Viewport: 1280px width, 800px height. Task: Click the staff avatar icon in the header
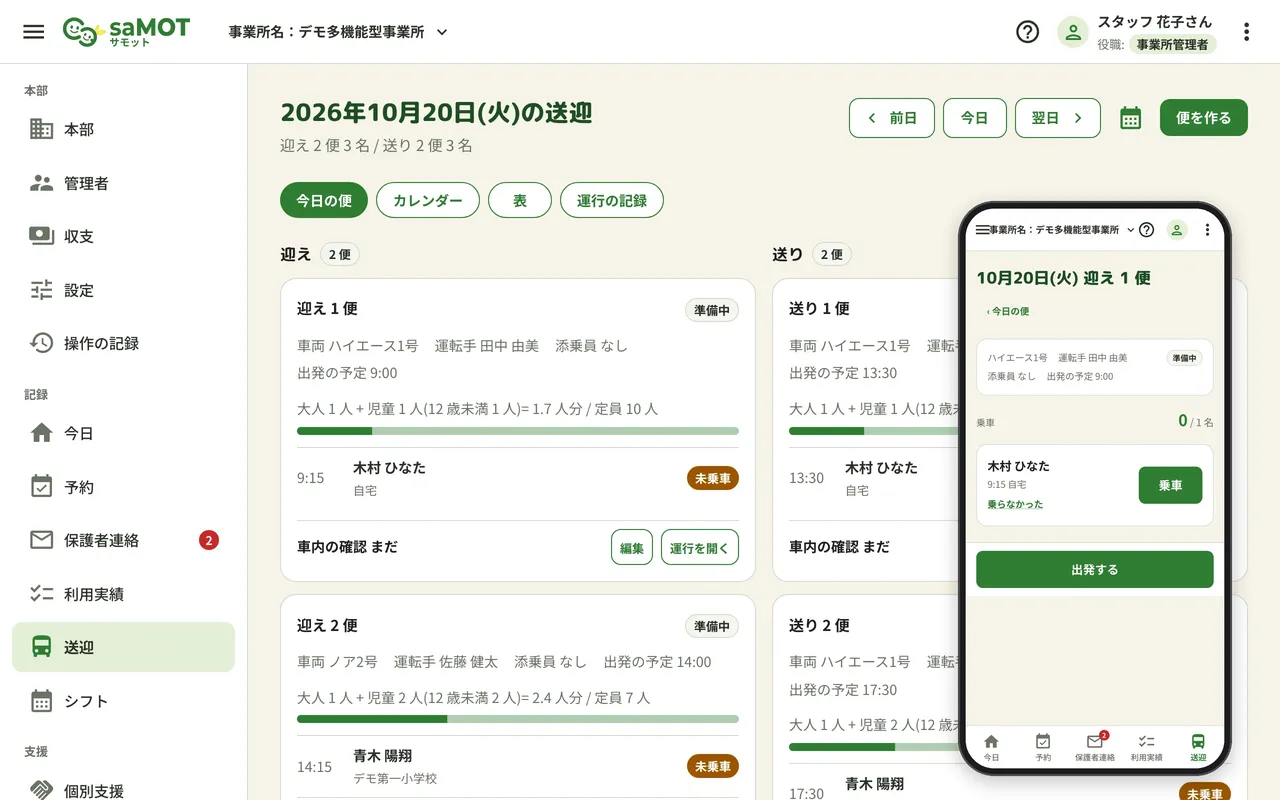point(1073,32)
